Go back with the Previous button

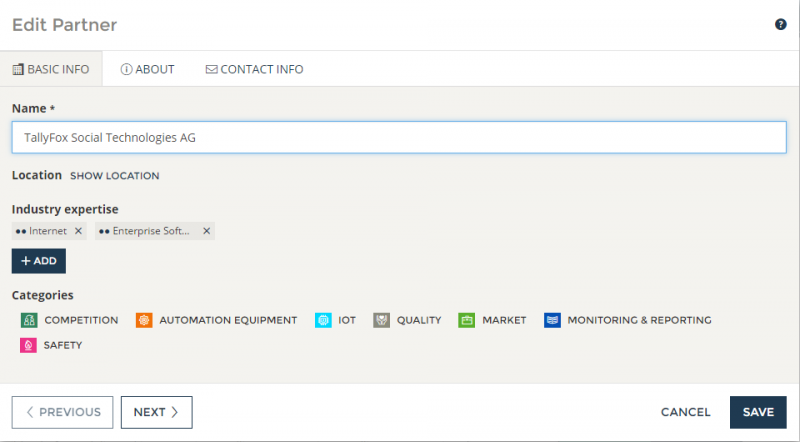click(x=63, y=412)
